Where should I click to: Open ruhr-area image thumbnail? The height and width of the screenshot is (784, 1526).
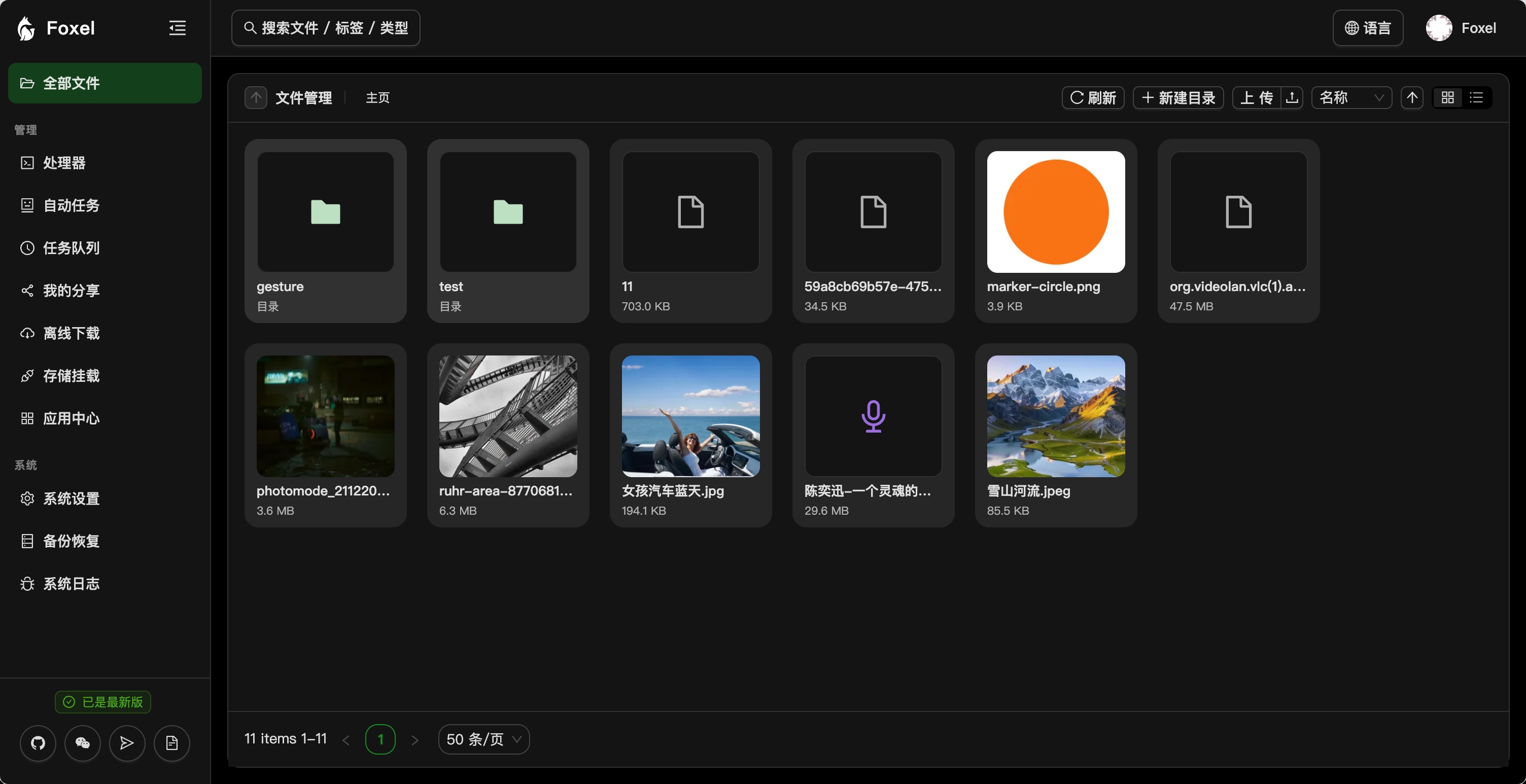tap(508, 416)
